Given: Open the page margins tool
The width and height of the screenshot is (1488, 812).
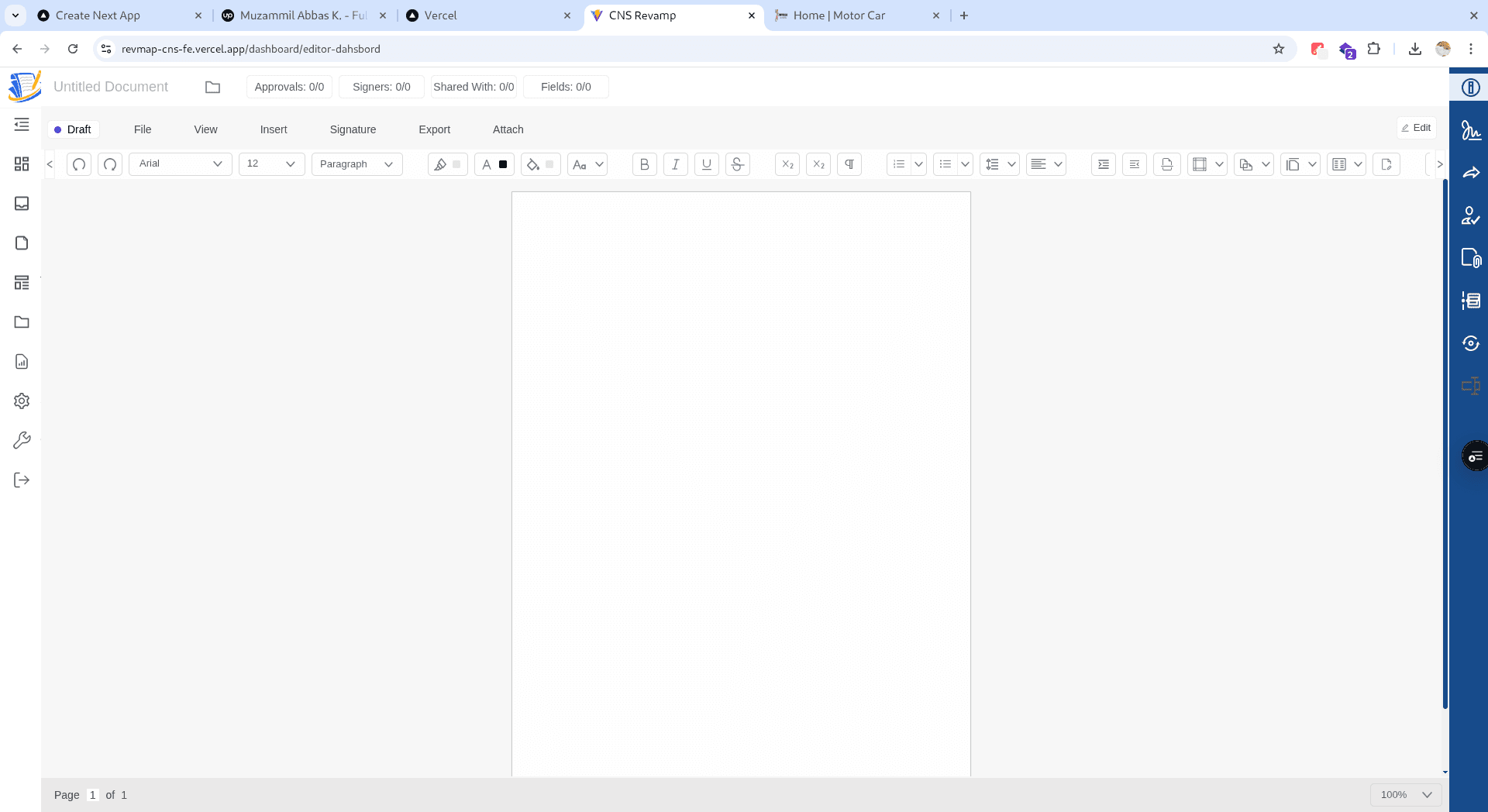Looking at the screenshot, I should (1207, 164).
